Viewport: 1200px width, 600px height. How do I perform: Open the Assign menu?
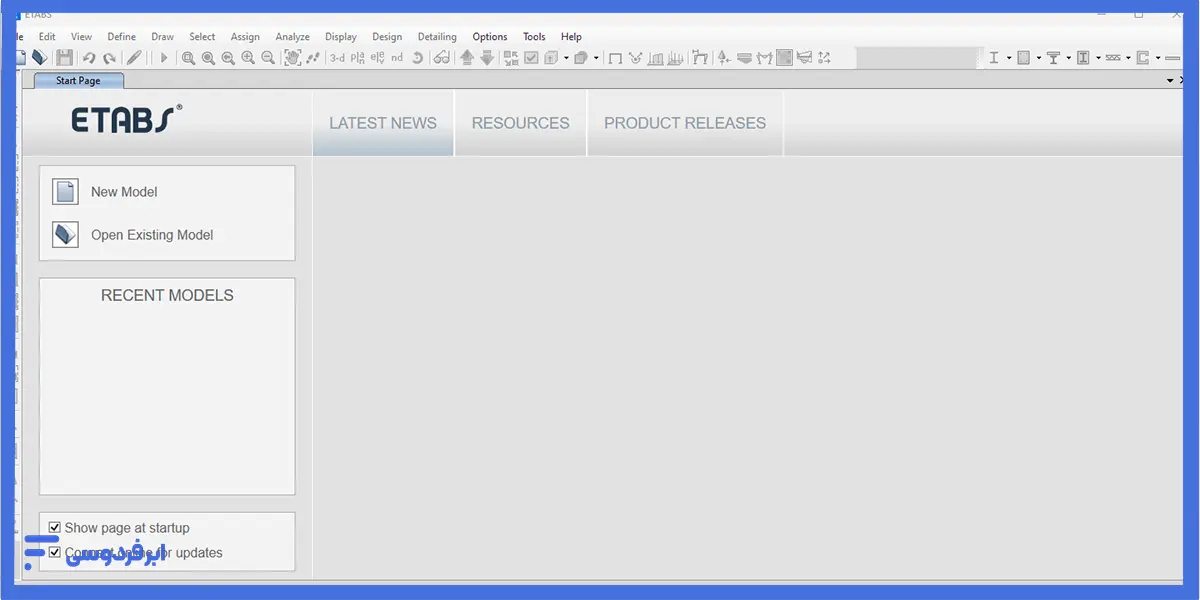click(x=245, y=37)
